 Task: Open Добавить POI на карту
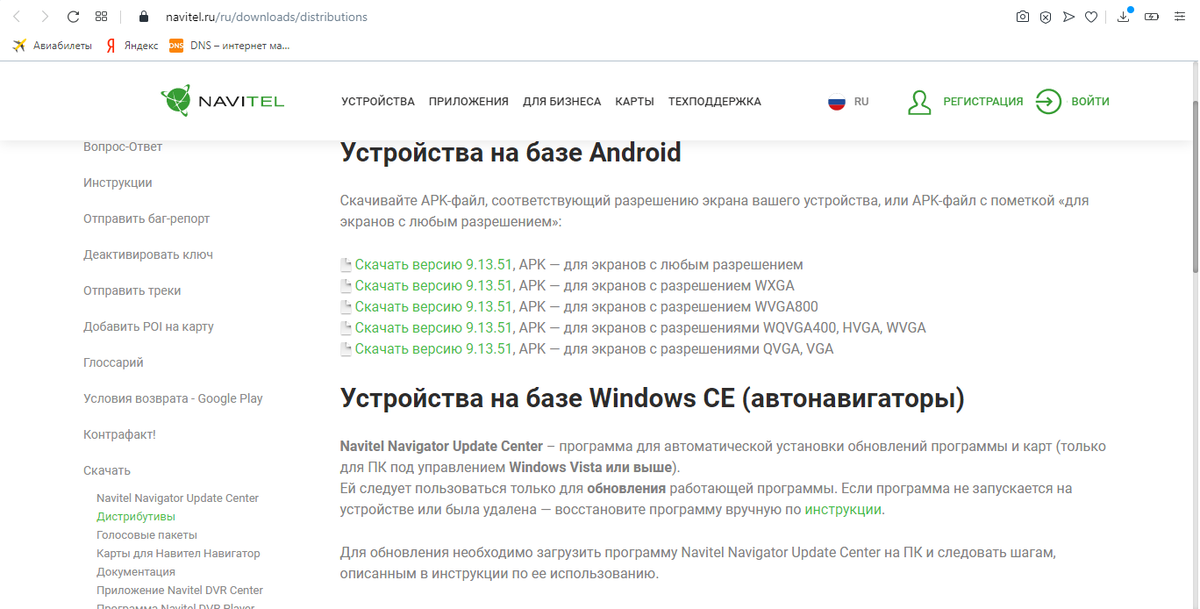pos(148,327)
